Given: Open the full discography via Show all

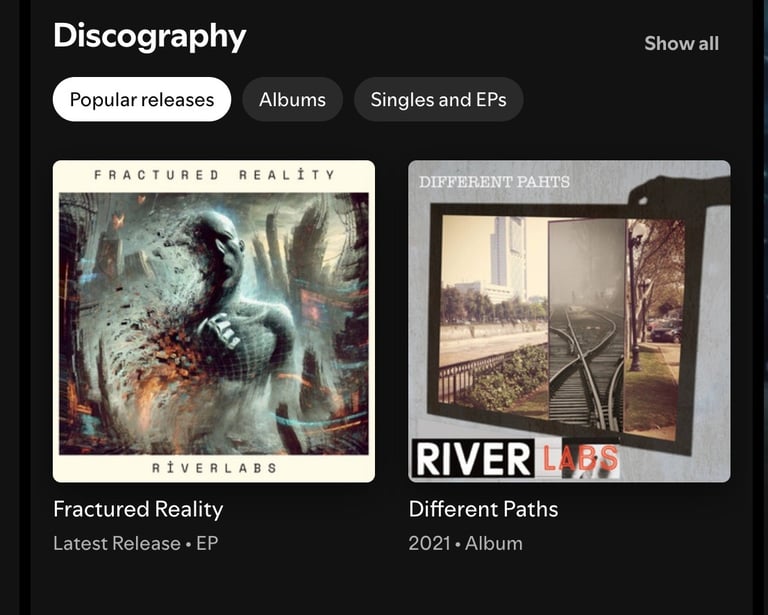Looking at the screenshot, I should (681, 44).
